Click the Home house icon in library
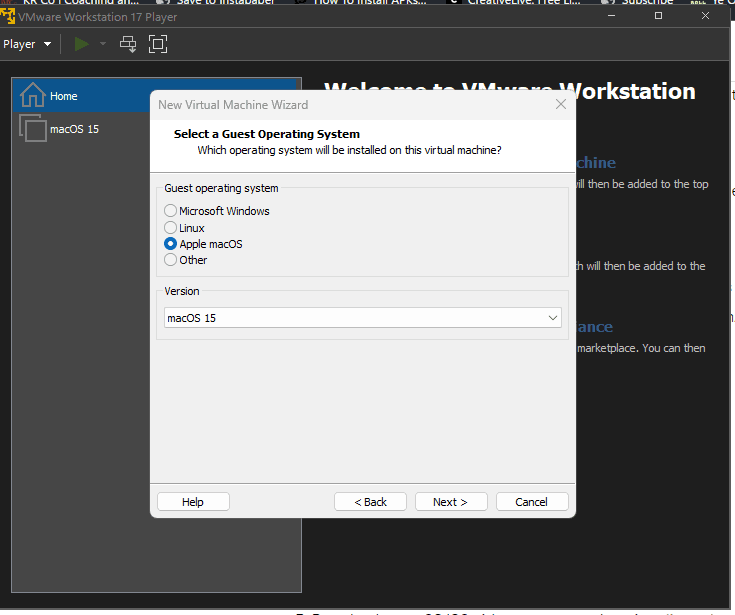 32,95
